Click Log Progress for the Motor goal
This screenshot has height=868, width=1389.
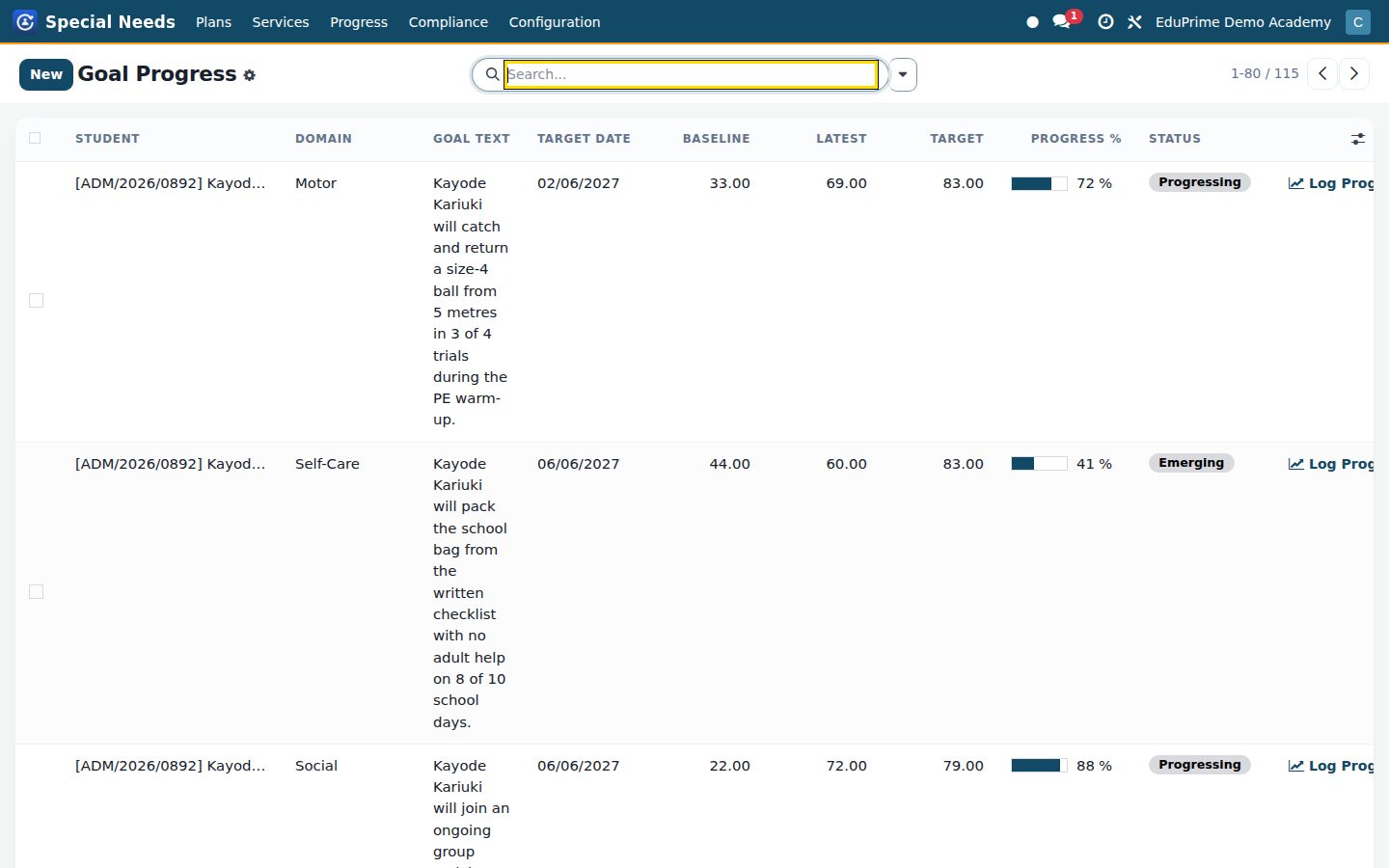[1331, 183]
